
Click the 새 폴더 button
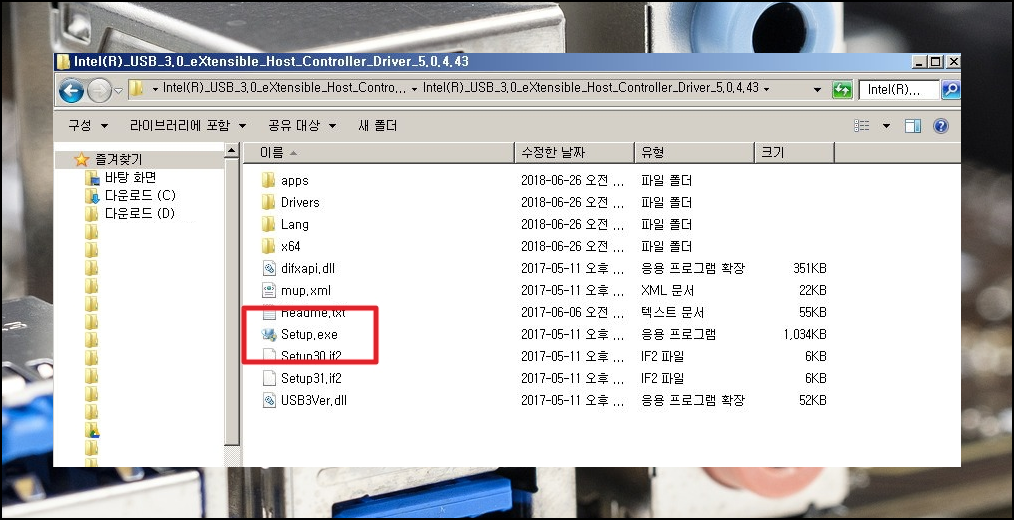point(378,125)
